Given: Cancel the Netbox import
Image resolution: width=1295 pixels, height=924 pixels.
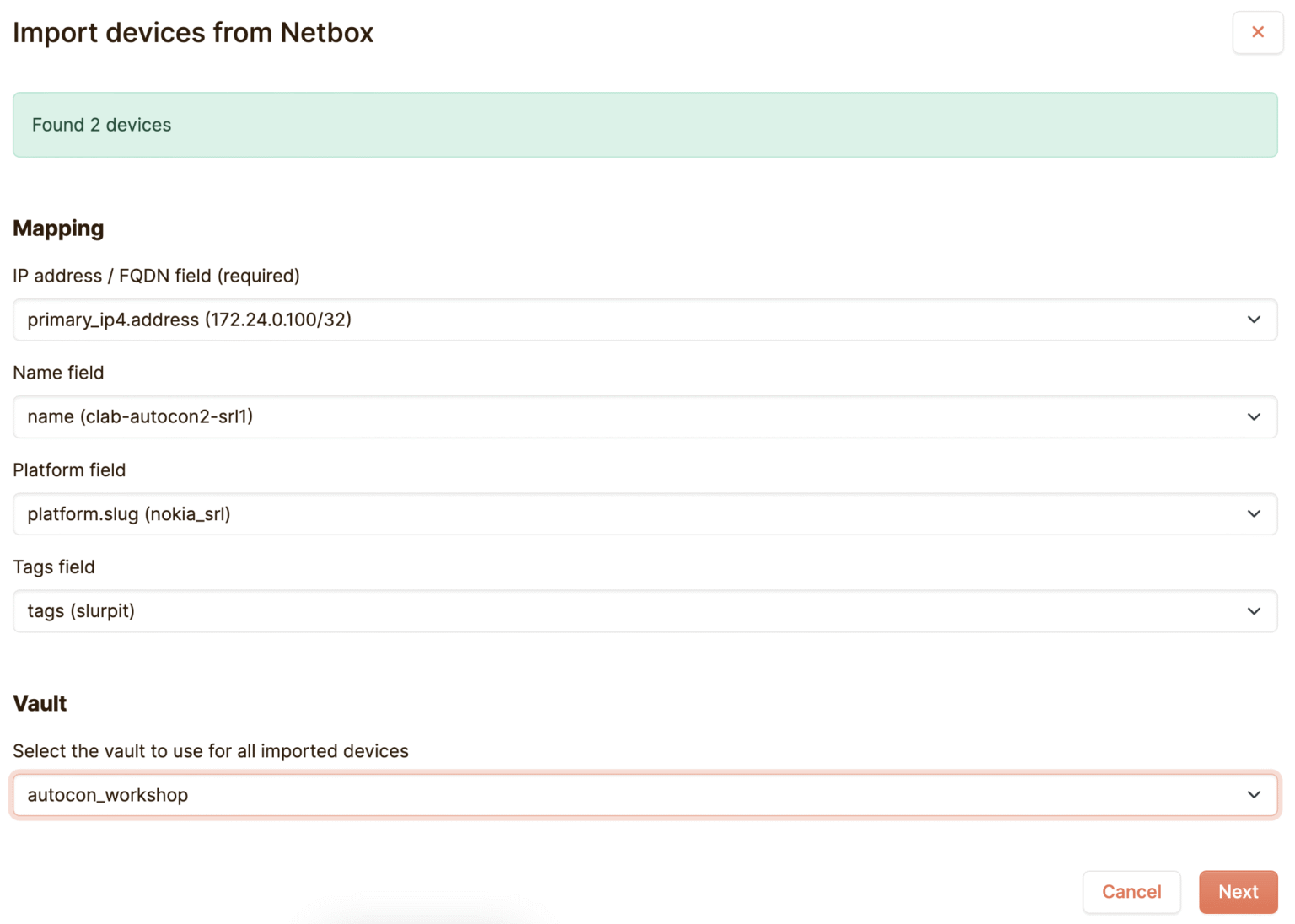Looking at the screenshot, I should click(x=1131, y=892).
